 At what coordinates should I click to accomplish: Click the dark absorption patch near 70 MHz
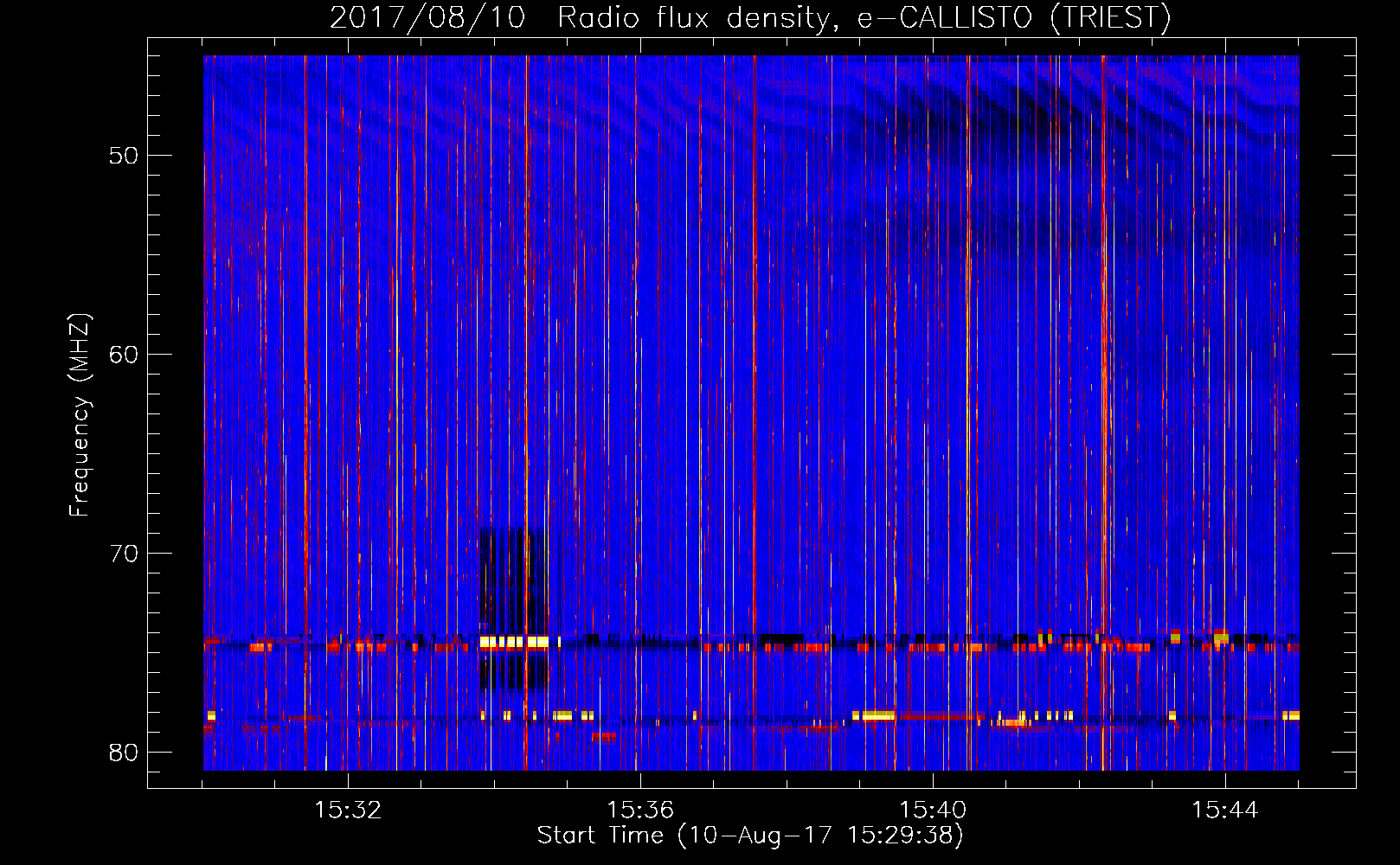coord(514,580)
